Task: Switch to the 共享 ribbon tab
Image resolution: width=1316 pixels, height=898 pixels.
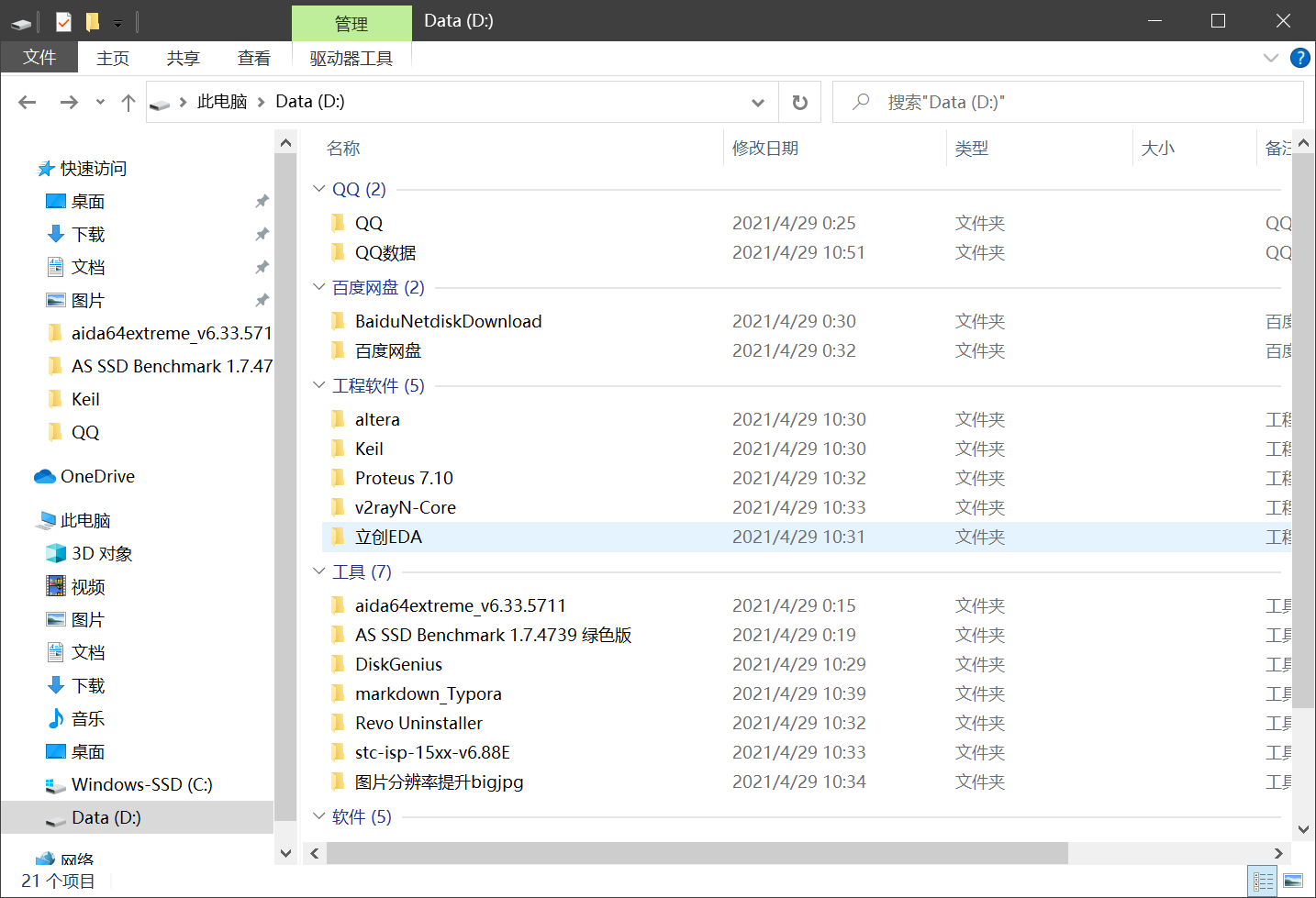Action: coord(184,58)
